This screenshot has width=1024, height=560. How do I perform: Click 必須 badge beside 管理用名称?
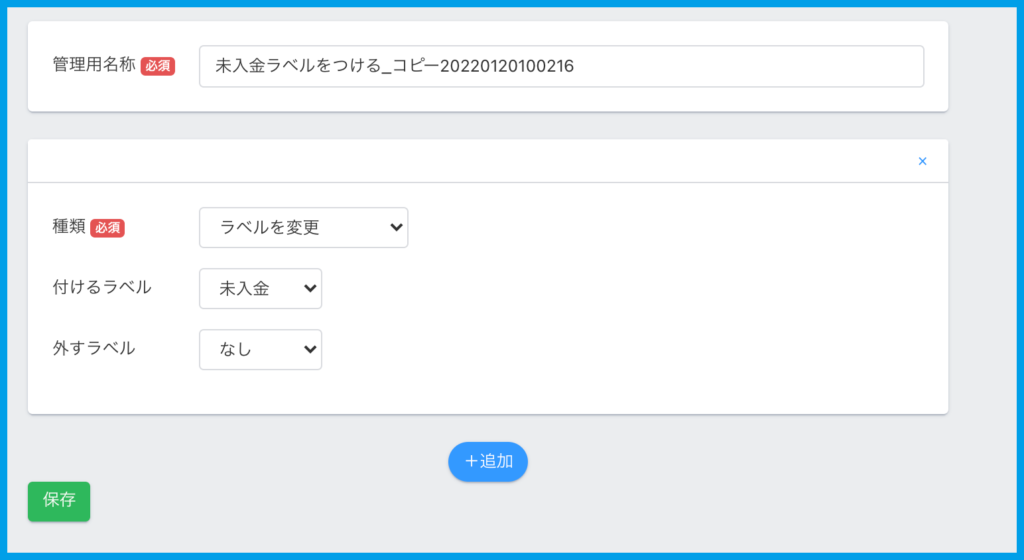(158, 67)
